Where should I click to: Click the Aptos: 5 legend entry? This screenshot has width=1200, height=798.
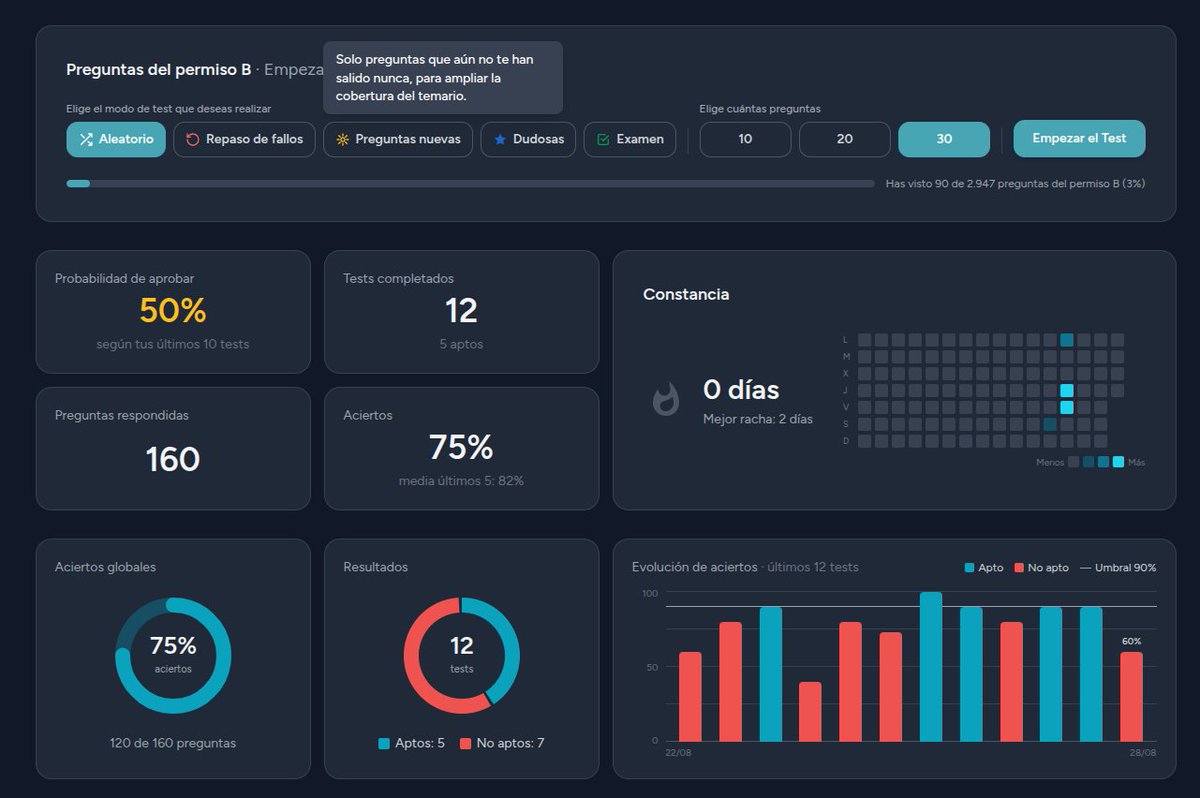[x=412, y=743]
